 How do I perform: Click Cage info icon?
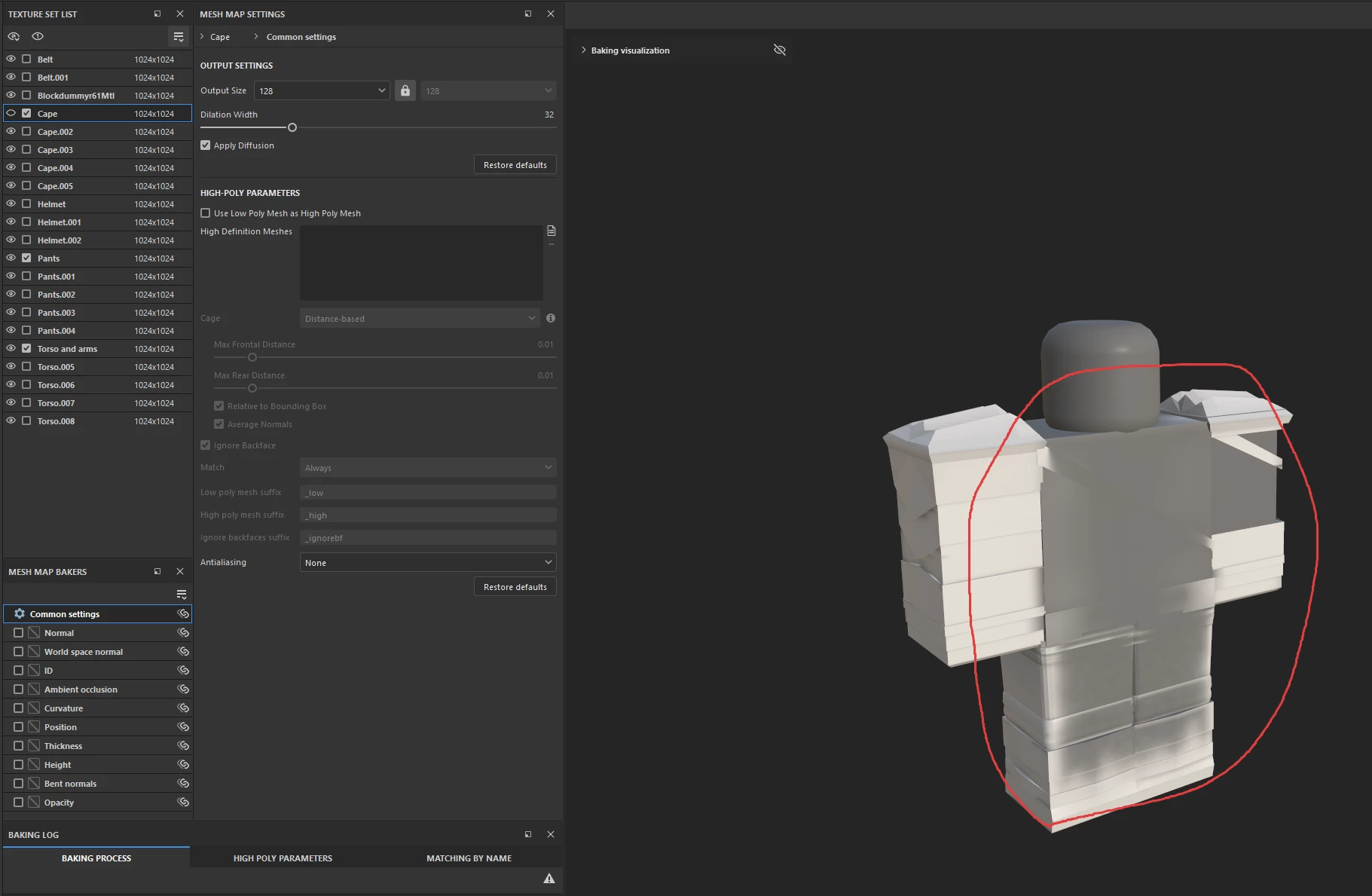[551, 318]
